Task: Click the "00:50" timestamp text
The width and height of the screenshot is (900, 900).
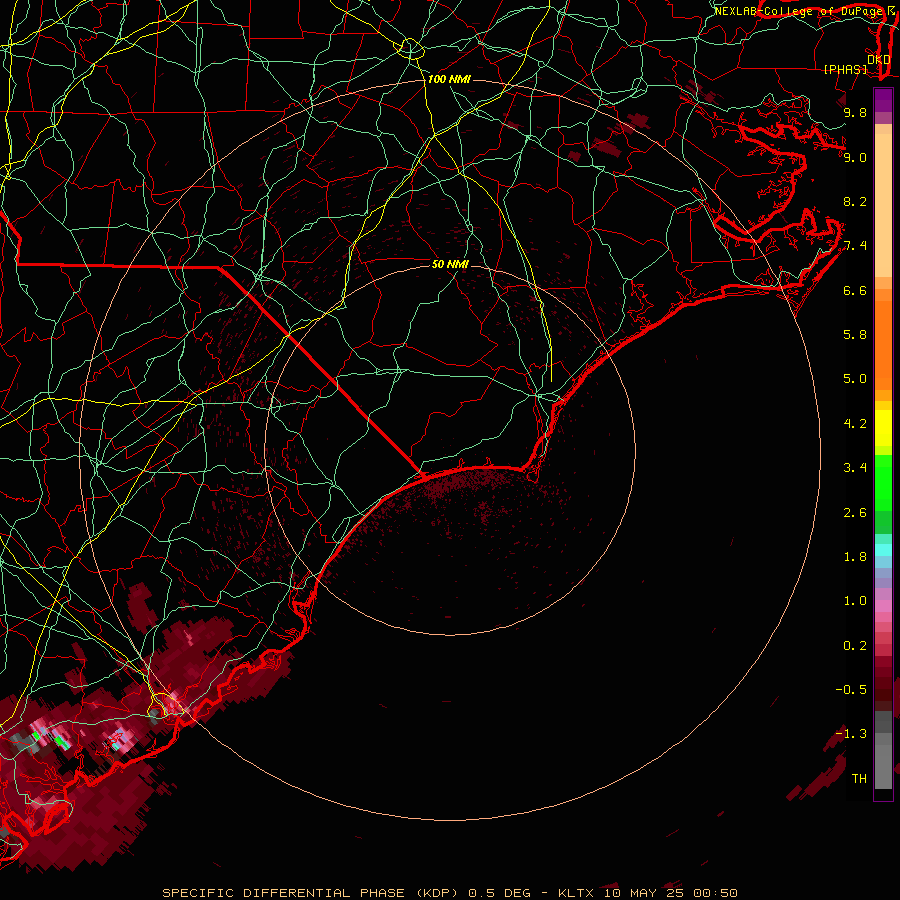Action: tap(715, 893)
